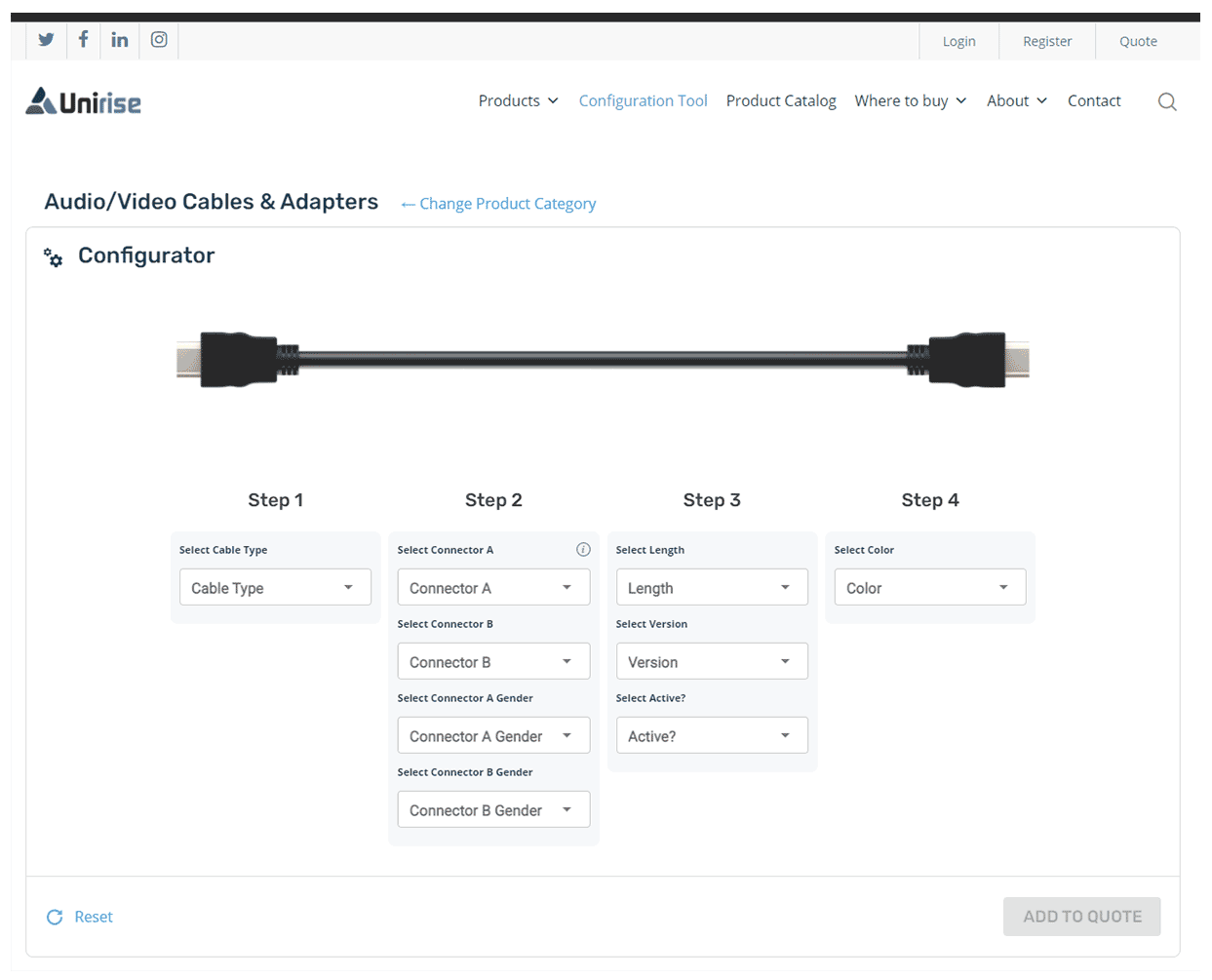This screenshot has height=980, width=1212.
Task: Click Change Product Category link
Action: [498, 204]
